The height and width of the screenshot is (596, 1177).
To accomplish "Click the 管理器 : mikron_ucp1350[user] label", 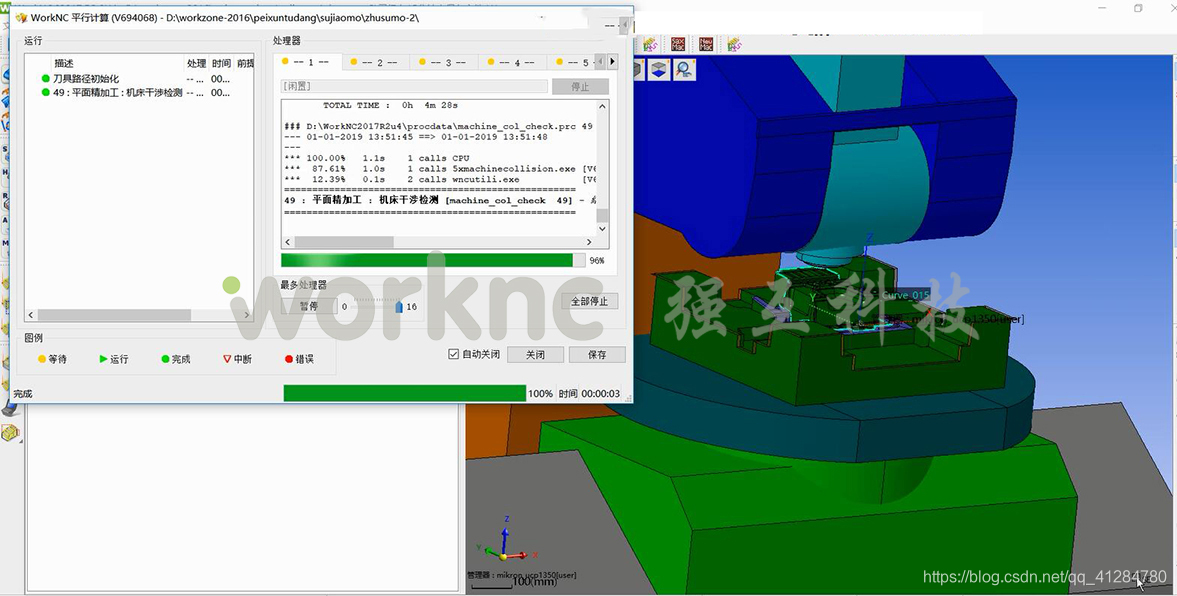I will (x=522, y=575).
